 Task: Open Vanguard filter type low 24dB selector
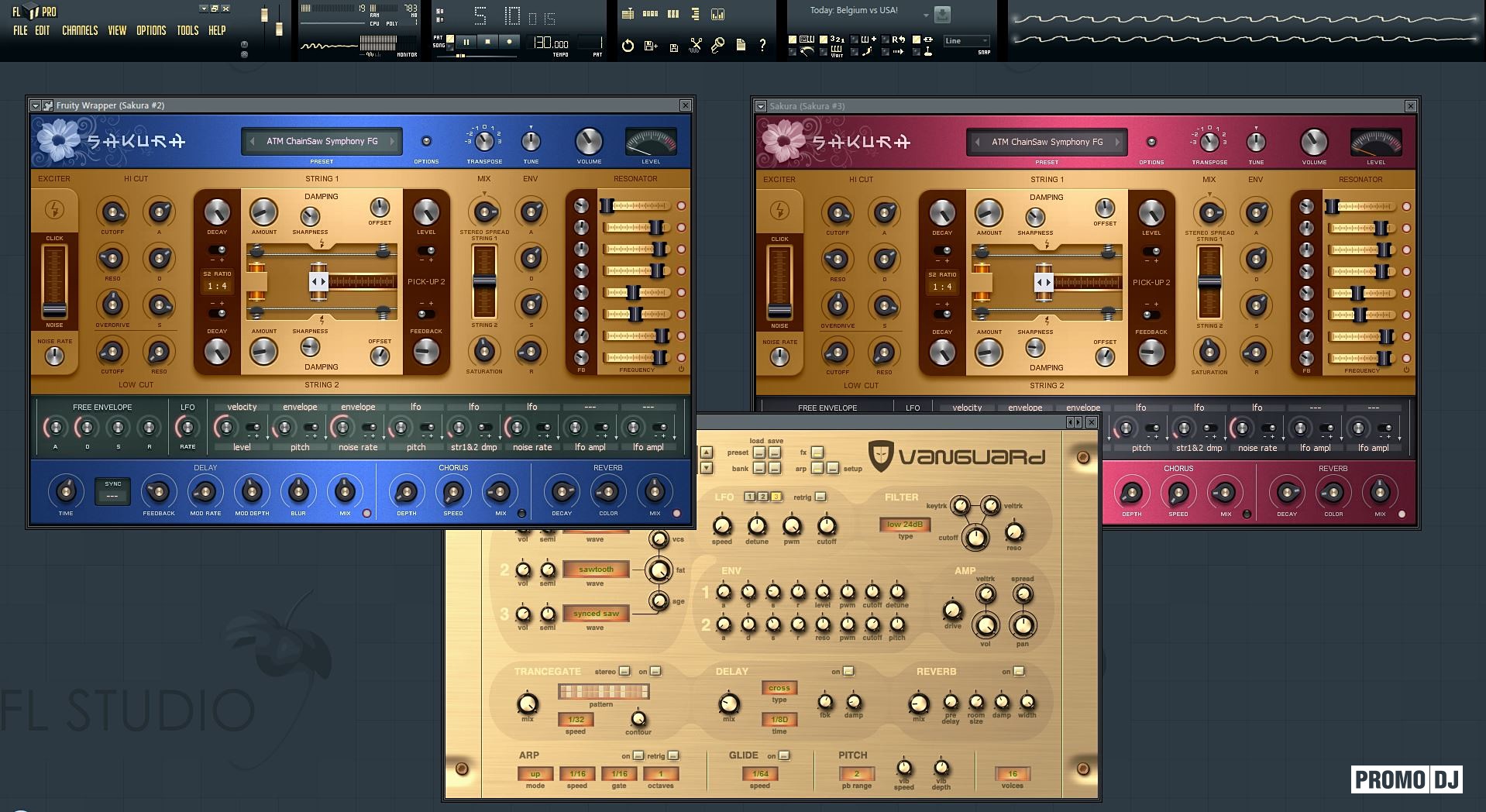904,525
